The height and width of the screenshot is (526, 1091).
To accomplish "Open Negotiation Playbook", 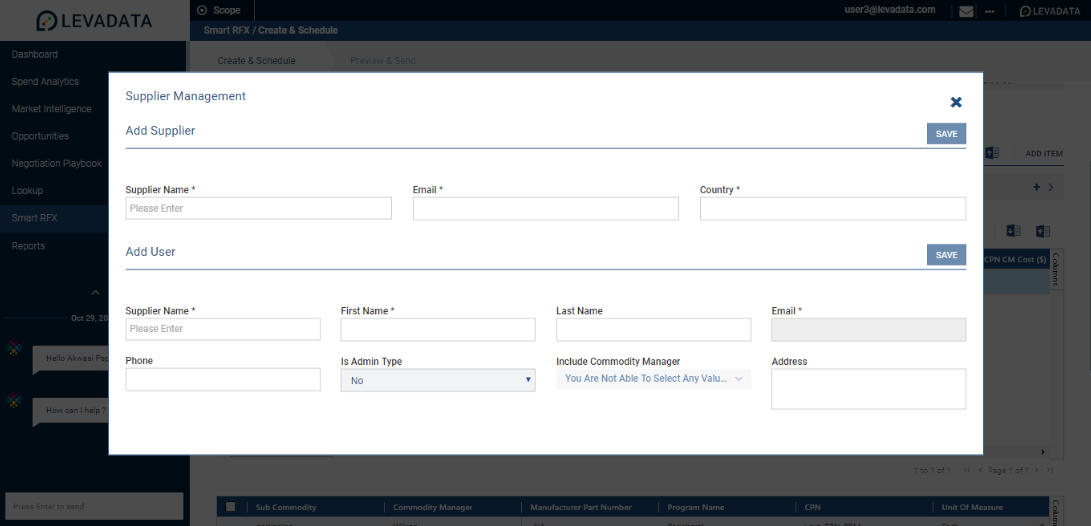I will click(56, 164).
